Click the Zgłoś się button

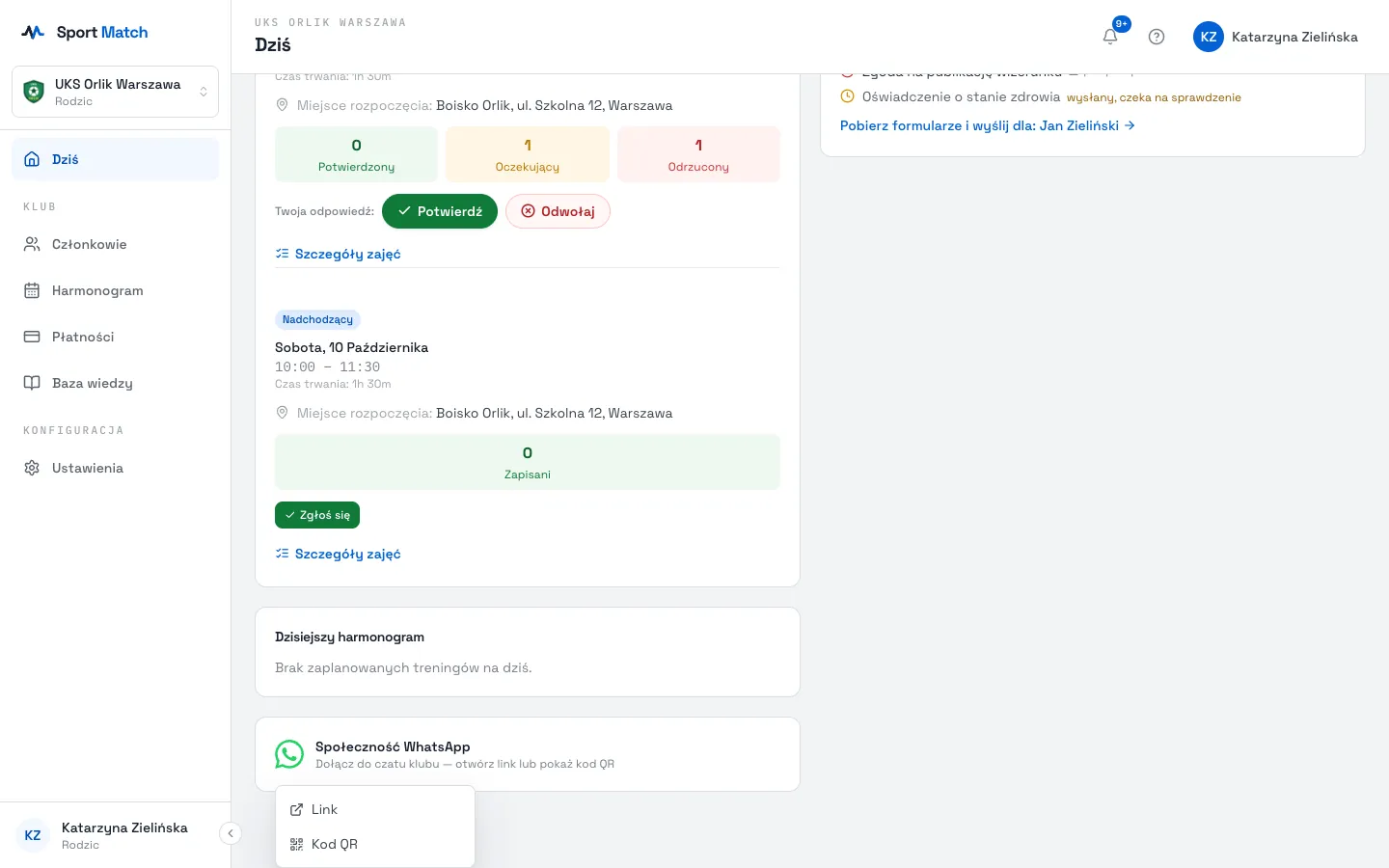click(x=317, y=515)
